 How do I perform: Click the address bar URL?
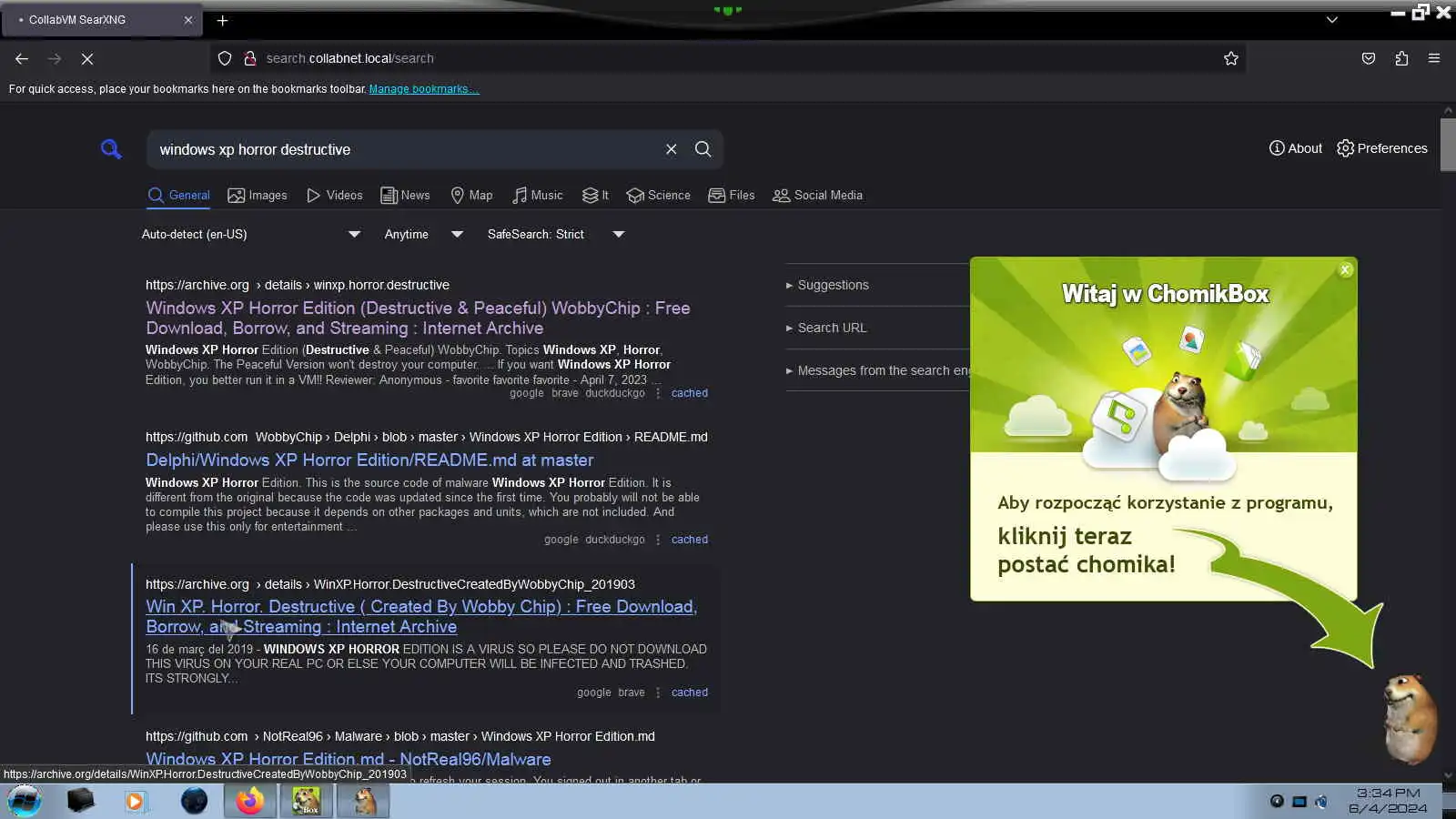pyautogui.click(x=350, y=58)
